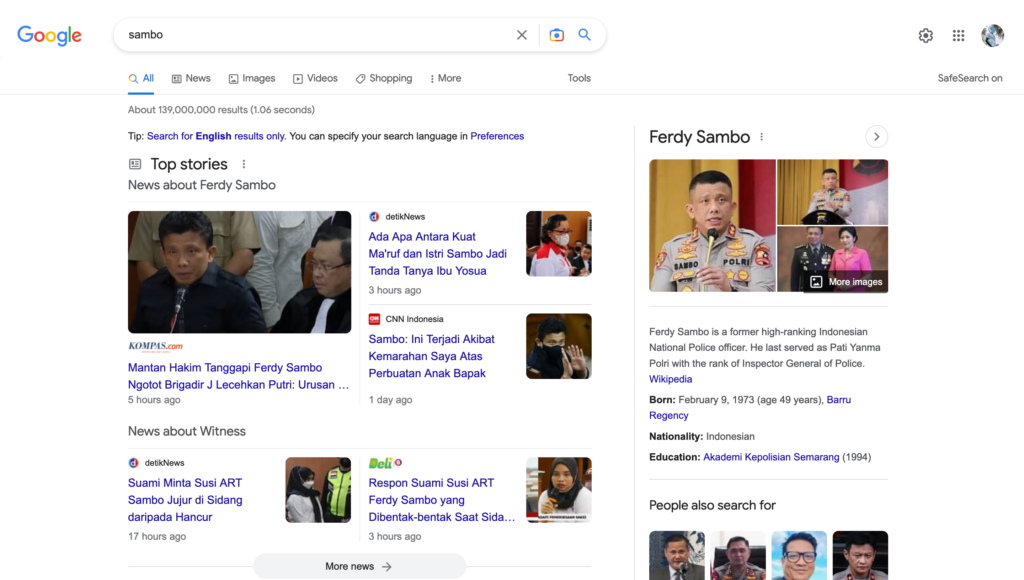Screen dimensions: 1024x580
Task: Switch to the News tab
Action: (191, 78)
